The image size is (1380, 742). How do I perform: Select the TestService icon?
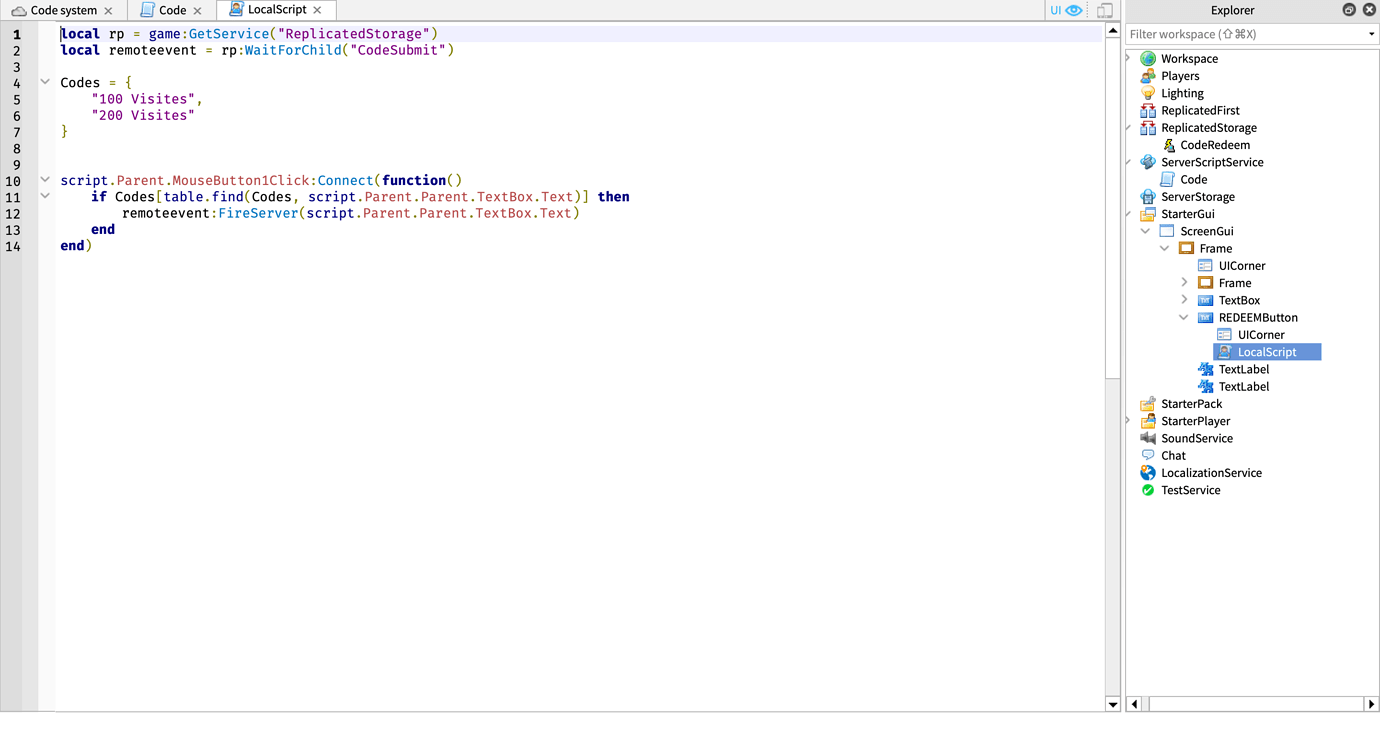click(x=1147, y=489)
